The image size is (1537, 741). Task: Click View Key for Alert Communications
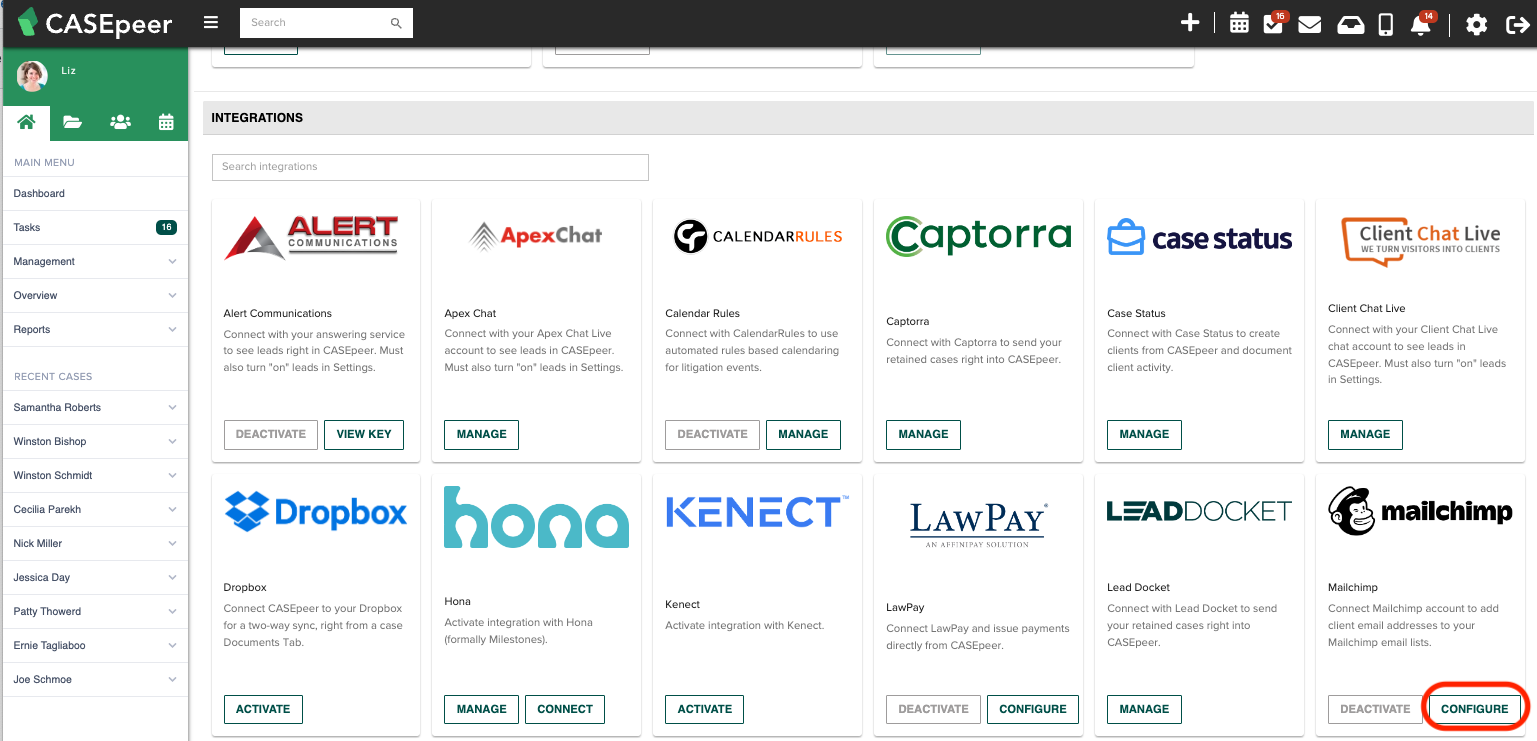click(x=364, y=435)
